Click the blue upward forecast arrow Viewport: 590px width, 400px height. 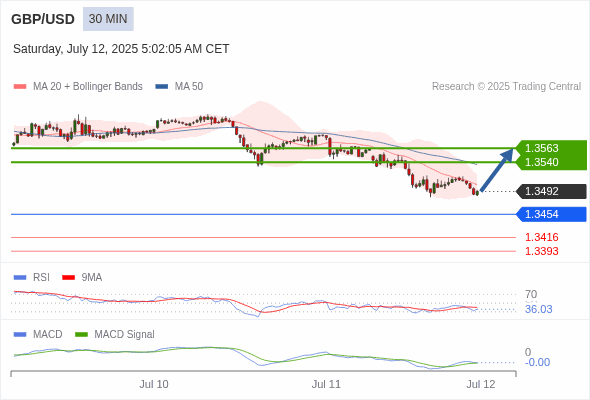point(497,170)
